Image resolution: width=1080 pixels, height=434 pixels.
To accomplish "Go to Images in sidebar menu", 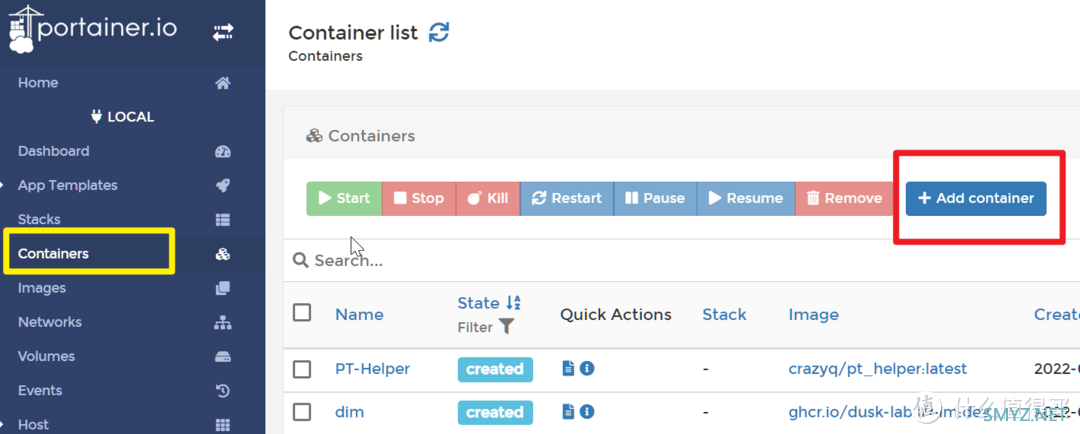I will (x=42, y=288).
